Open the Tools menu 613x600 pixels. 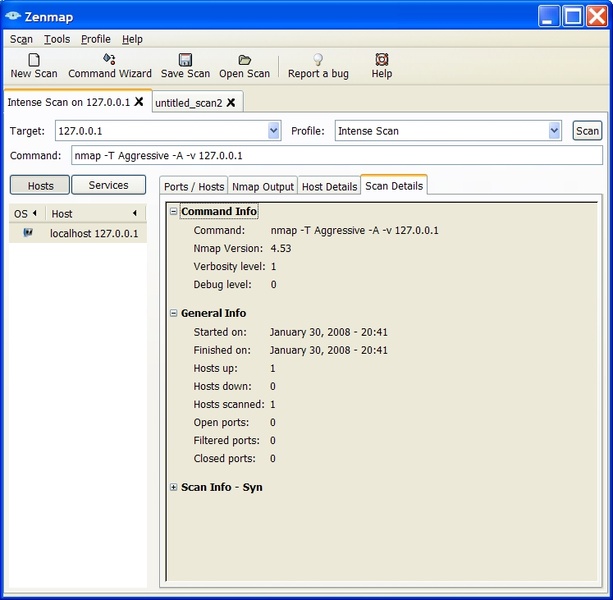pyautogui.click(x=57, y=39)
